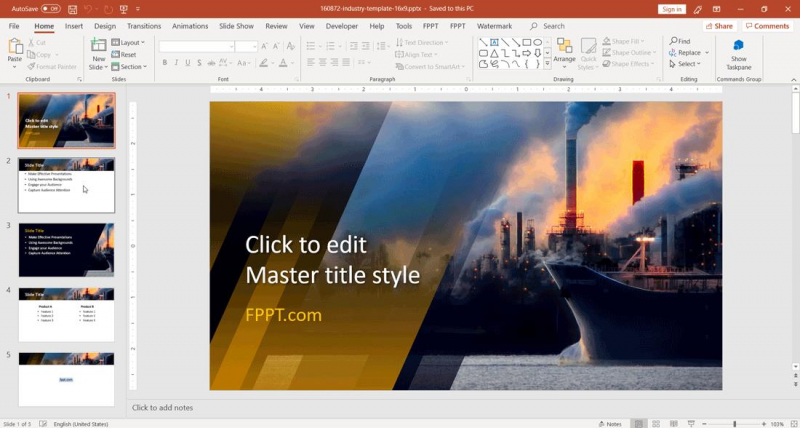Open the File tab

(14, 26)
